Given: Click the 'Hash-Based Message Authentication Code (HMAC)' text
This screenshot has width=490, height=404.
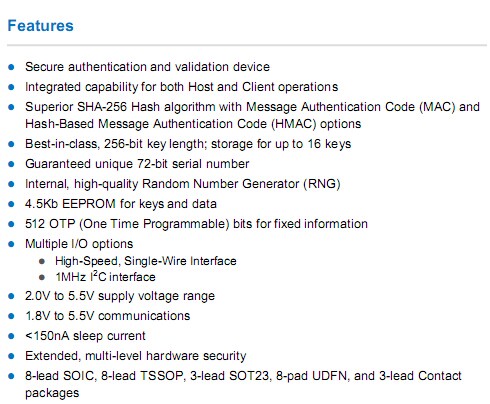Looking at the screenshot, I should (x=171, y=124).
